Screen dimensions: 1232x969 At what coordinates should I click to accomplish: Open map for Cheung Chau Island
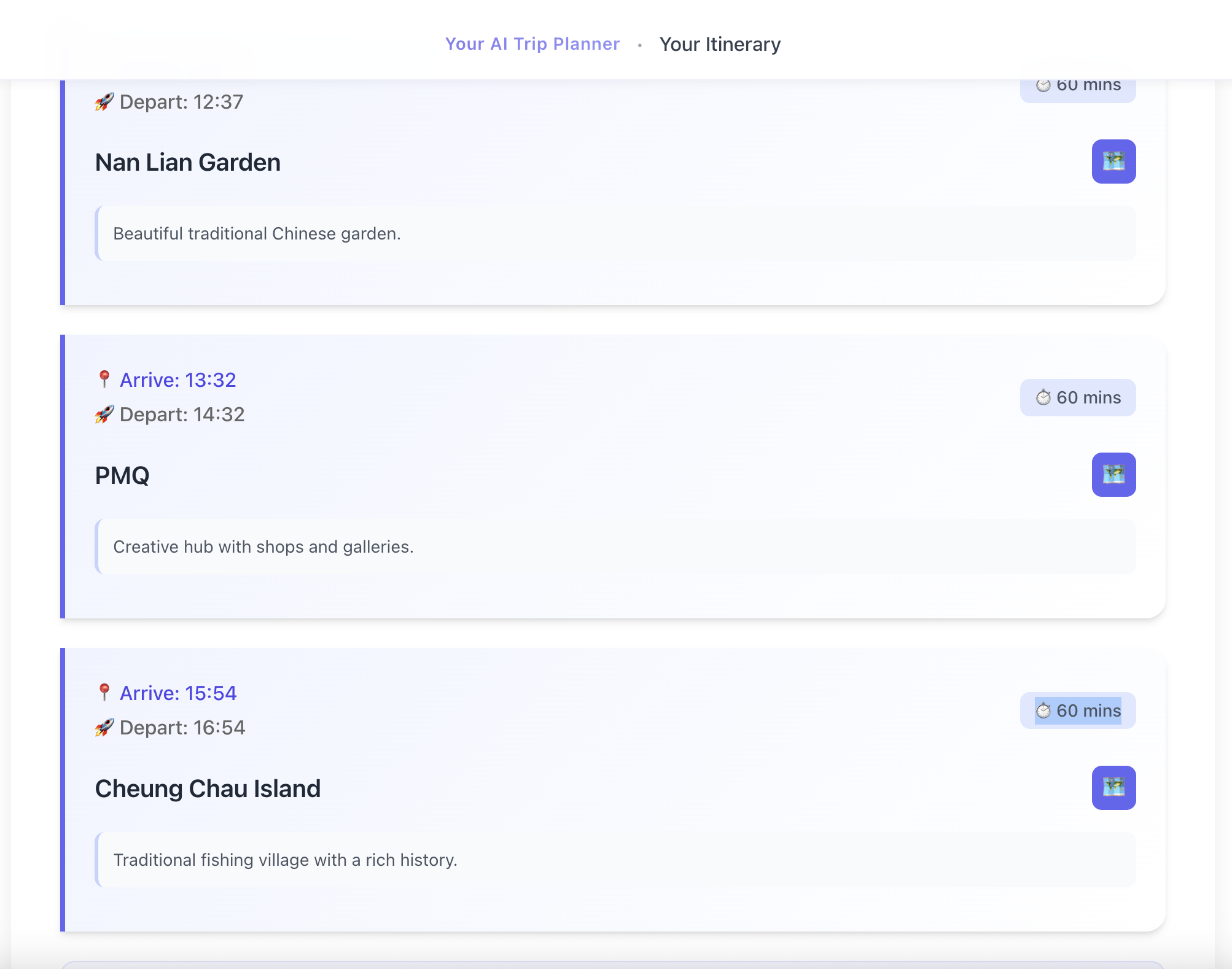tap(1113, 788)
